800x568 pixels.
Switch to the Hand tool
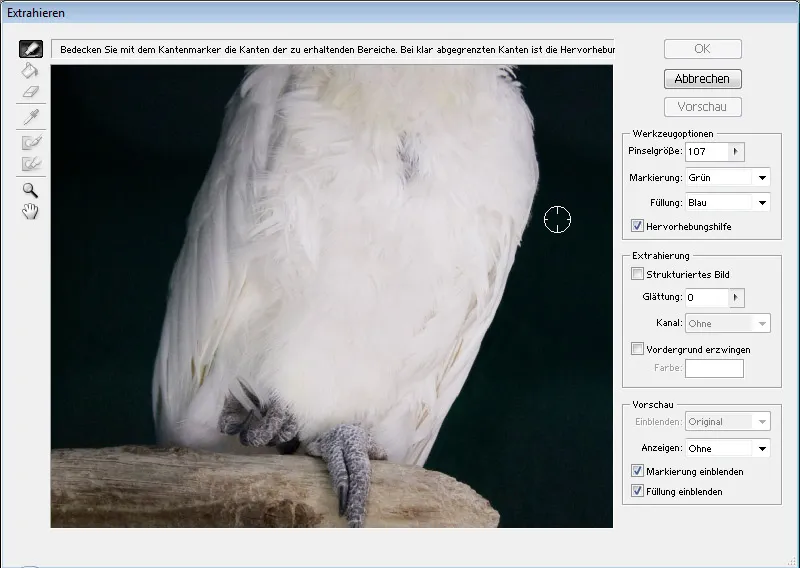click(31, 210)
